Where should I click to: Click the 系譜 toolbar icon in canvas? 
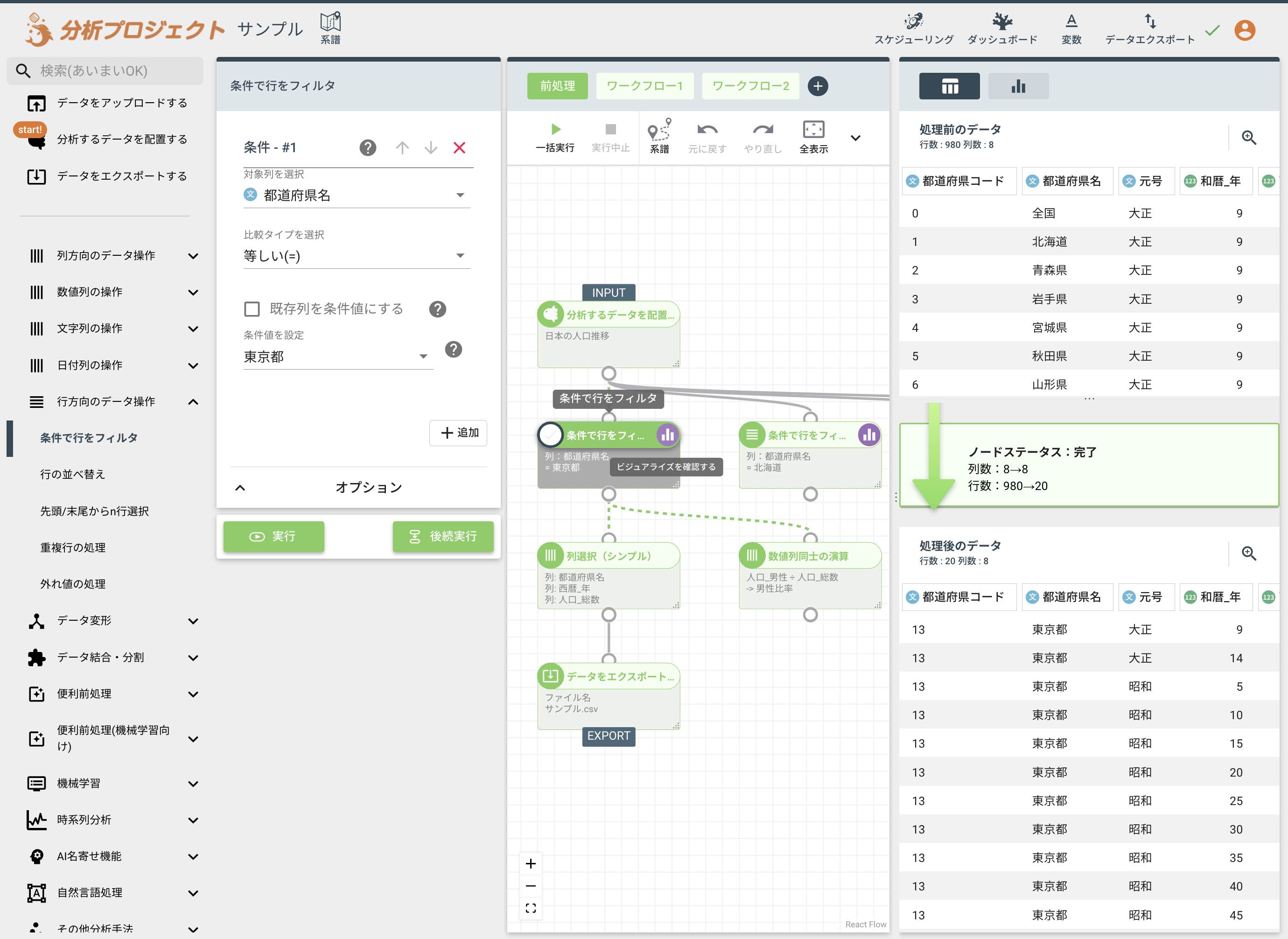[x=659, y=136]
